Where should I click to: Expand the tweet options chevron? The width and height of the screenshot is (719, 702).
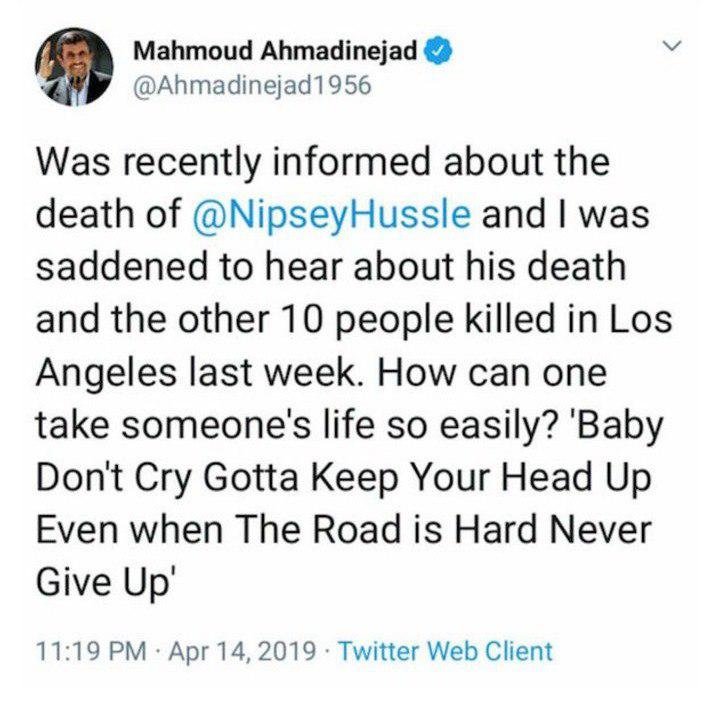pyautogui.click(x=672, y=47)
